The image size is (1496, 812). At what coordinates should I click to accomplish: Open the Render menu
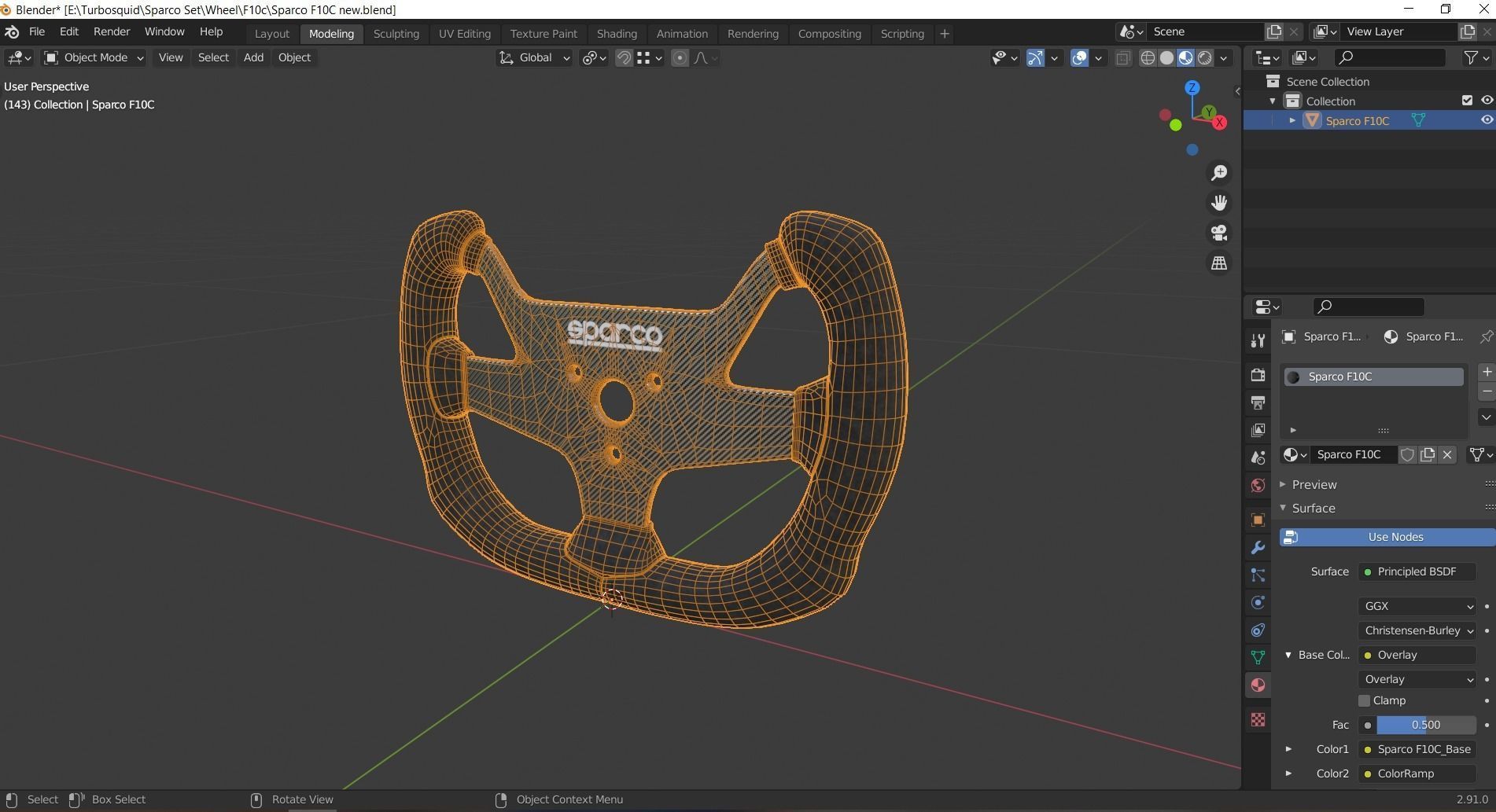[112, 31]
